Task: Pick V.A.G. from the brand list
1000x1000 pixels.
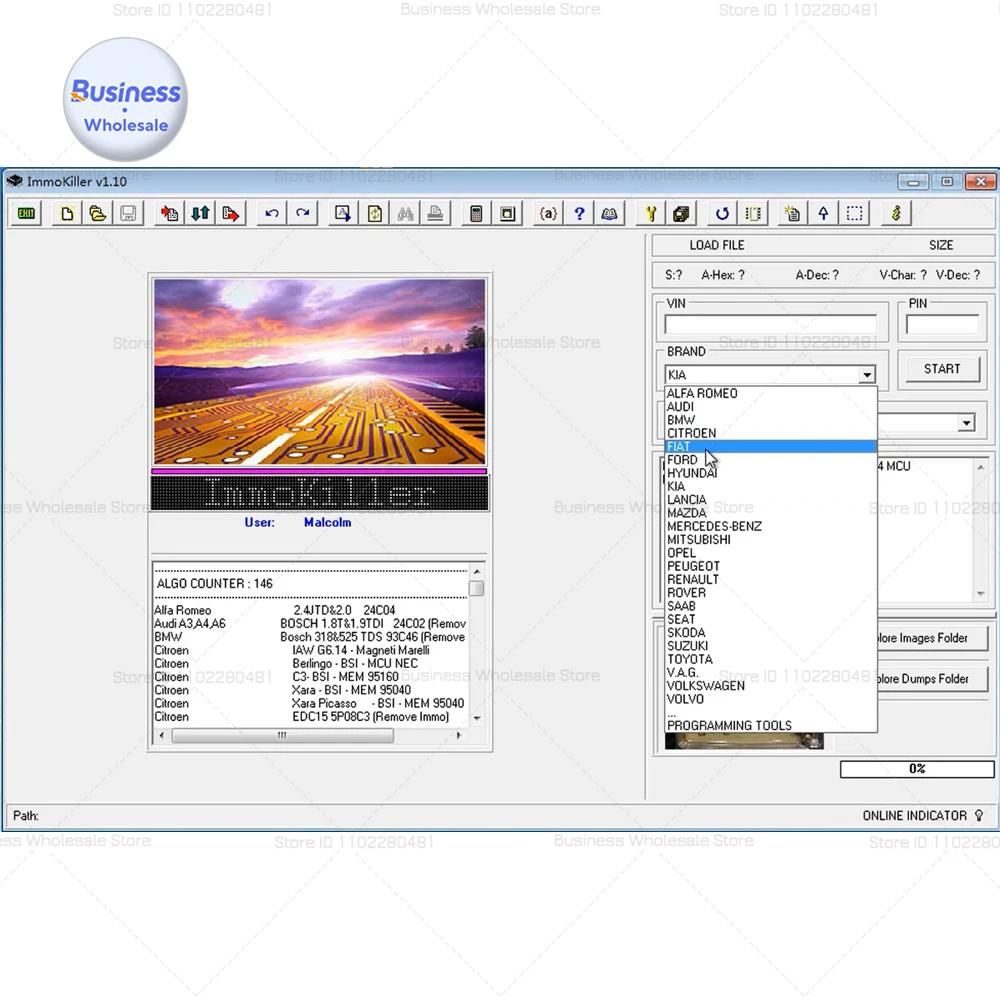Action: [x=770, y=672]
